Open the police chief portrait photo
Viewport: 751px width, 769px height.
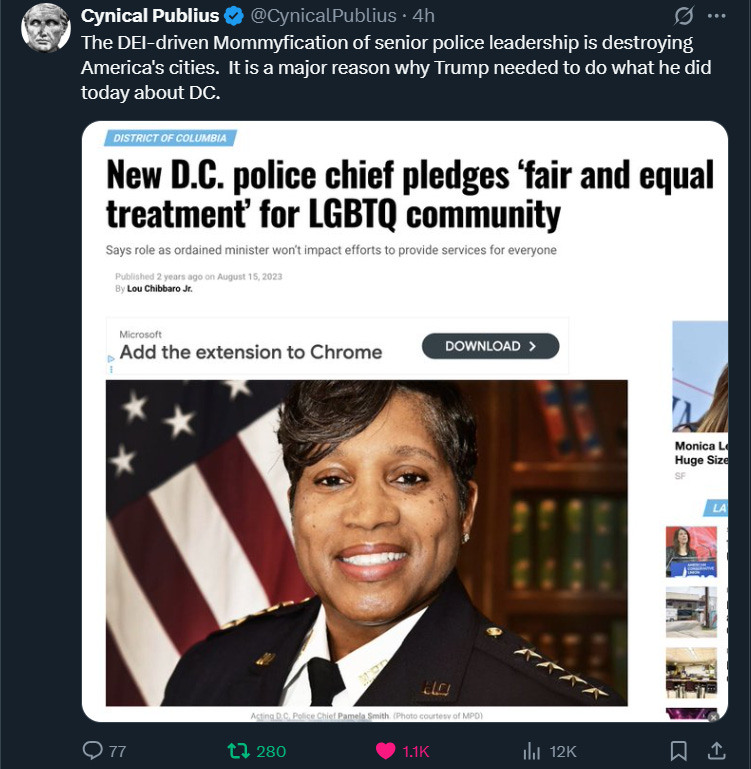(366, 543)
